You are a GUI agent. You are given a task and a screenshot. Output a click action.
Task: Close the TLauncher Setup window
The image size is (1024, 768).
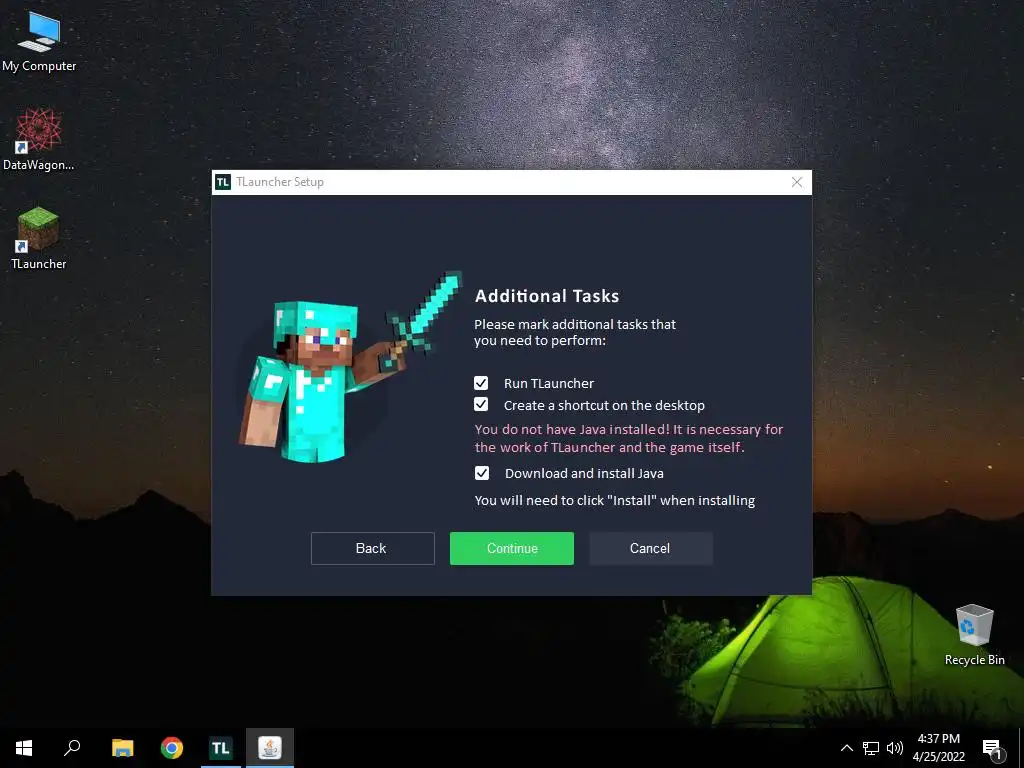pyautogui.click(x=797, y=182)
